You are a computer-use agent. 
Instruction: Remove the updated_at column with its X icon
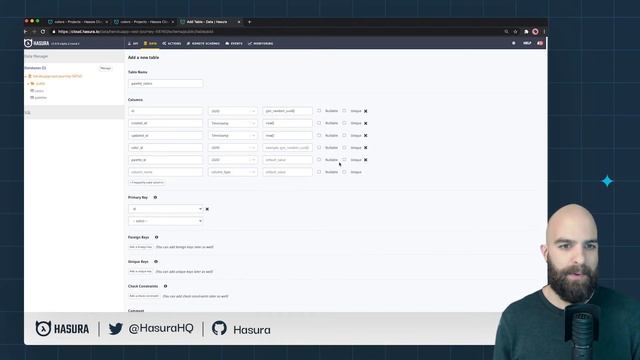[x=366, y=136]
